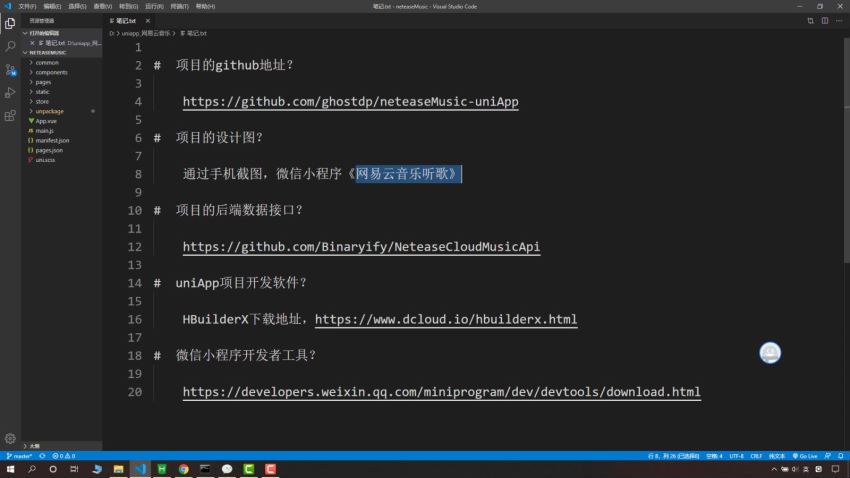Screen dimensions: 850x478
Task: Open the Windows Action Center
Action: pos(835,469)
